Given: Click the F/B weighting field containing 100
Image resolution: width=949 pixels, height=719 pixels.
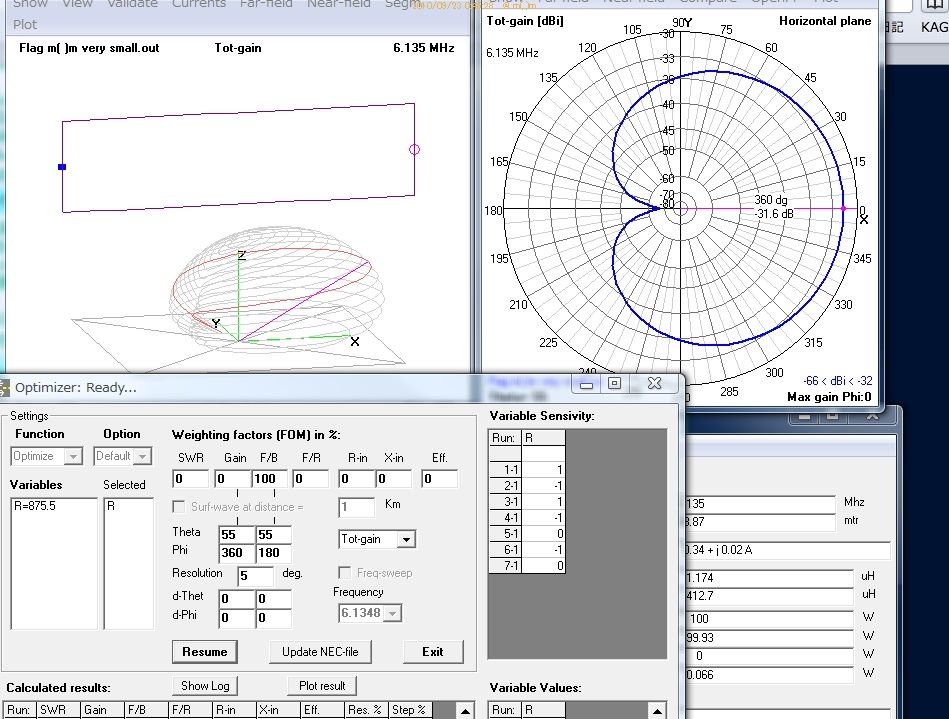Looking at the screenshot, I should (269, 479).
